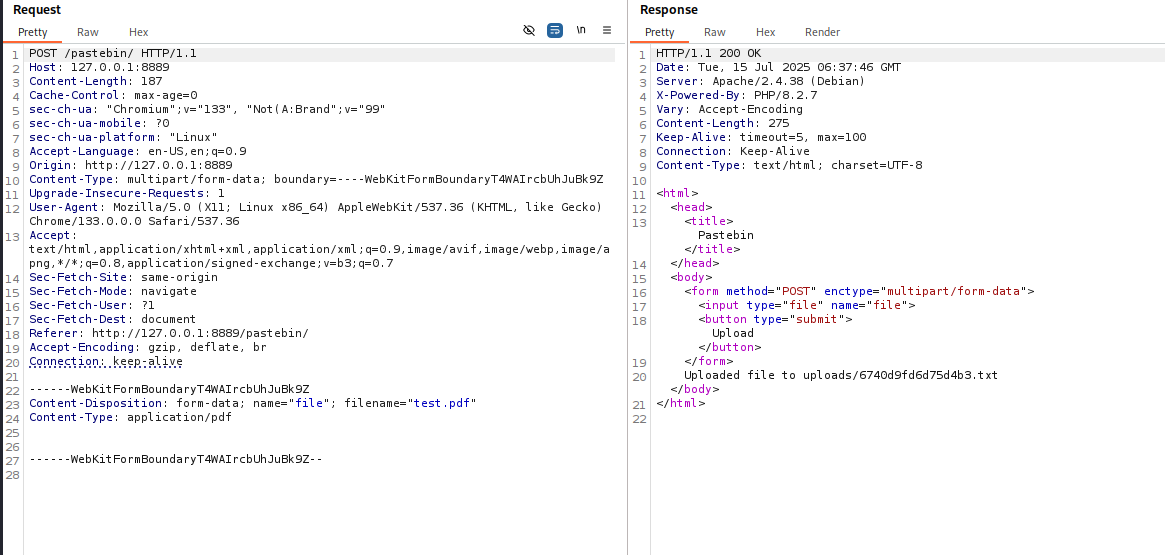The width and height of the screenshot is (1165, 555).
Task: Switch to the Response Raw tab
Action: (715, 32)
